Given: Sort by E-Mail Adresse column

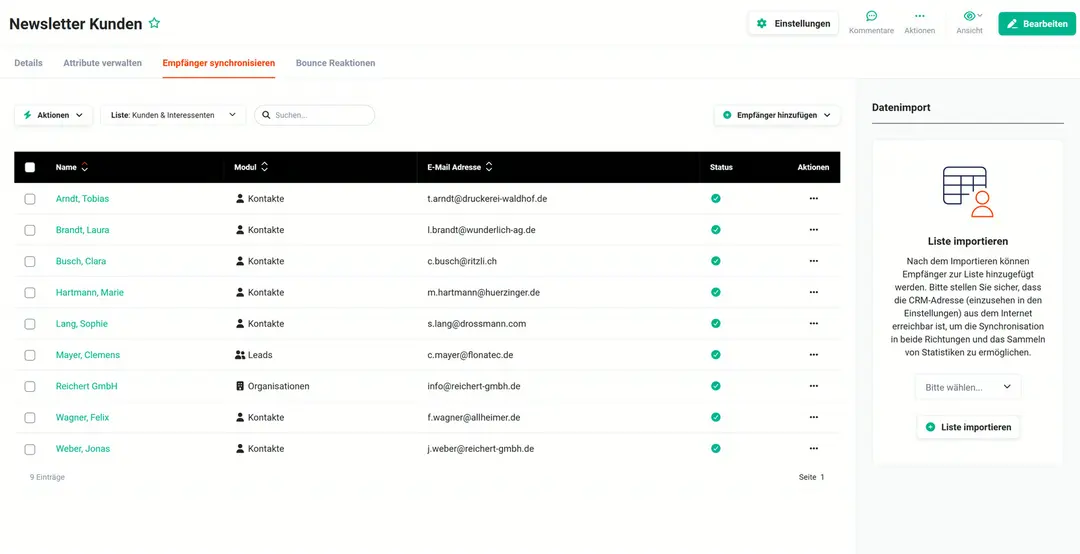Looking at the screenshot, I should 460,167.
